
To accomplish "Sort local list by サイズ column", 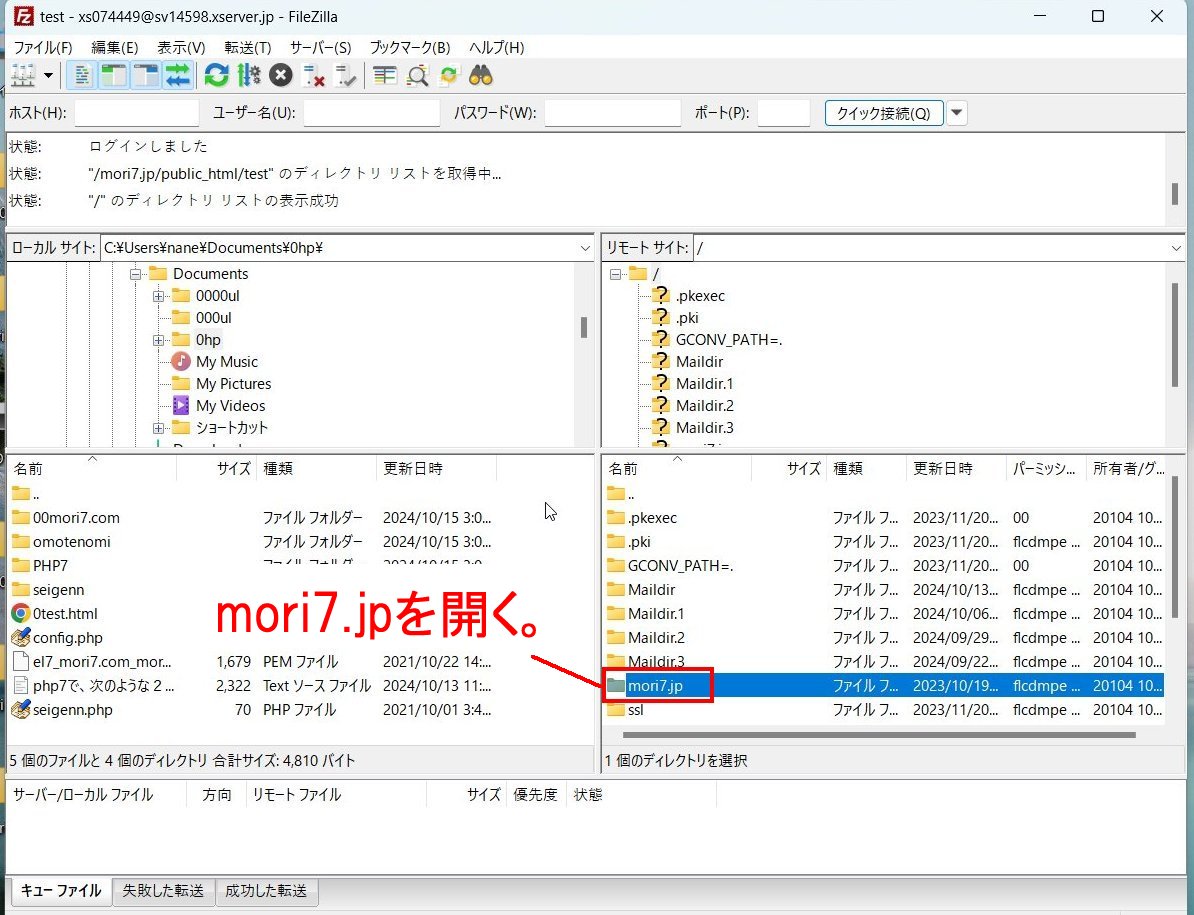I will (215, 468).
